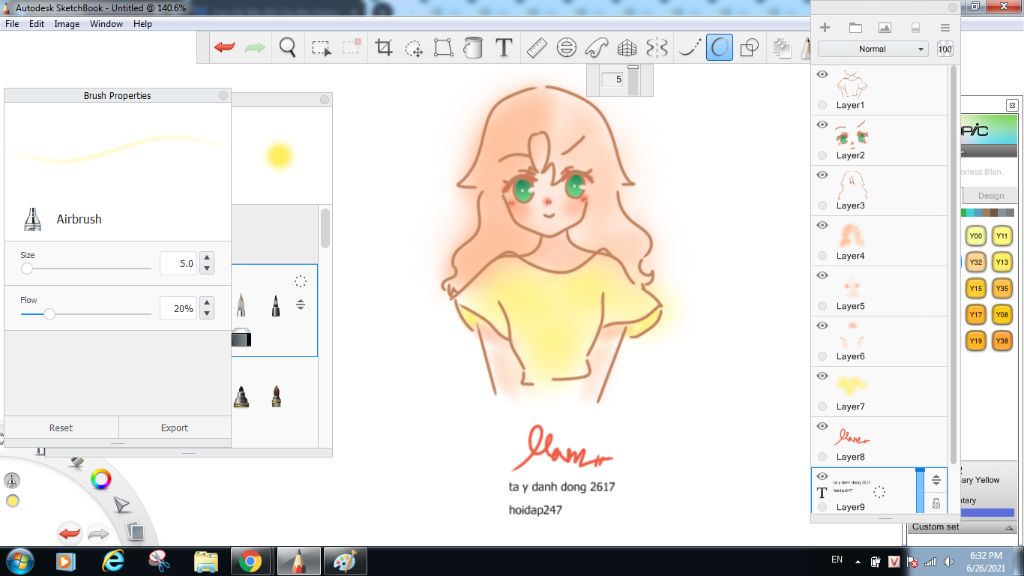Open Chrome from the taskbar
This screenshot has width=1024, height=576.
[249, 561]
